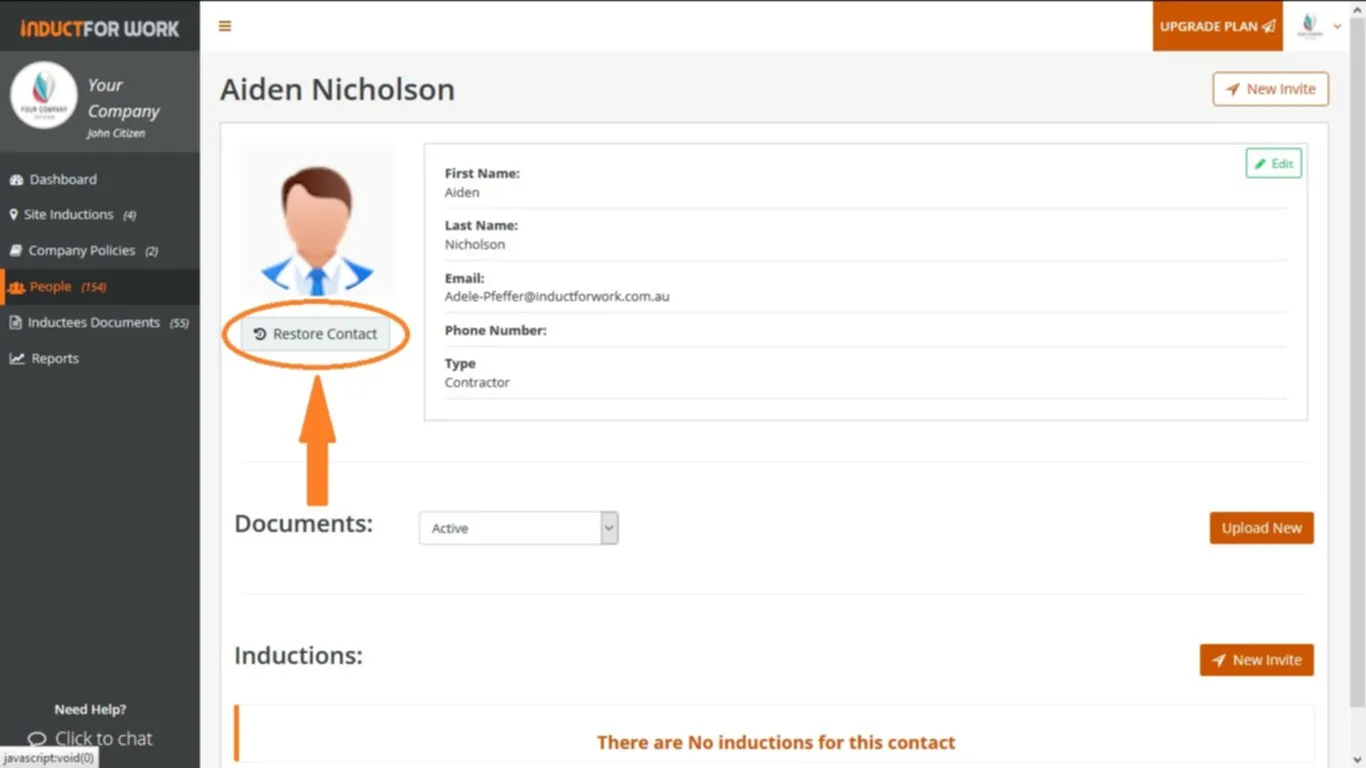Click the Upgrade Plan button

coord(1217,26)
